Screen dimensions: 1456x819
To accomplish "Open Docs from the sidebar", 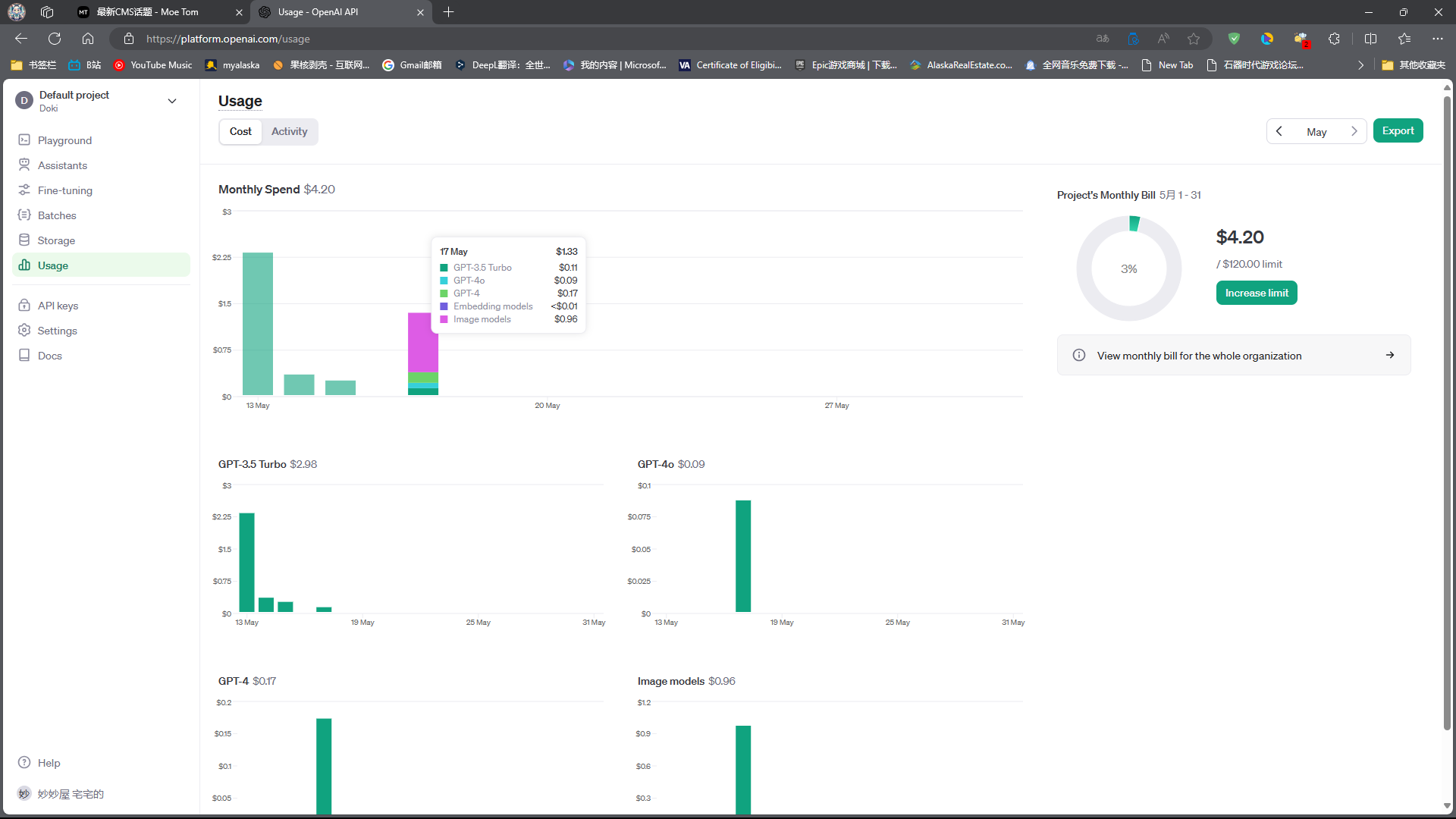I will pyautogui.click(x=49, y=356).
